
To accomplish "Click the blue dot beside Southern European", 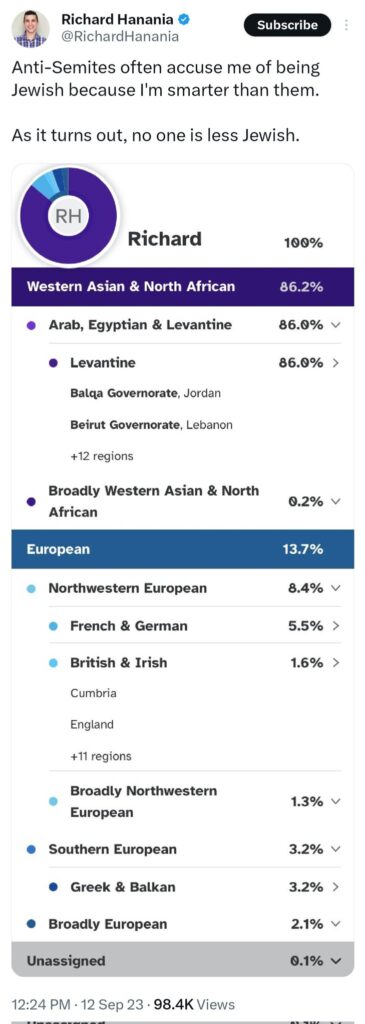I will click(31, 850).
